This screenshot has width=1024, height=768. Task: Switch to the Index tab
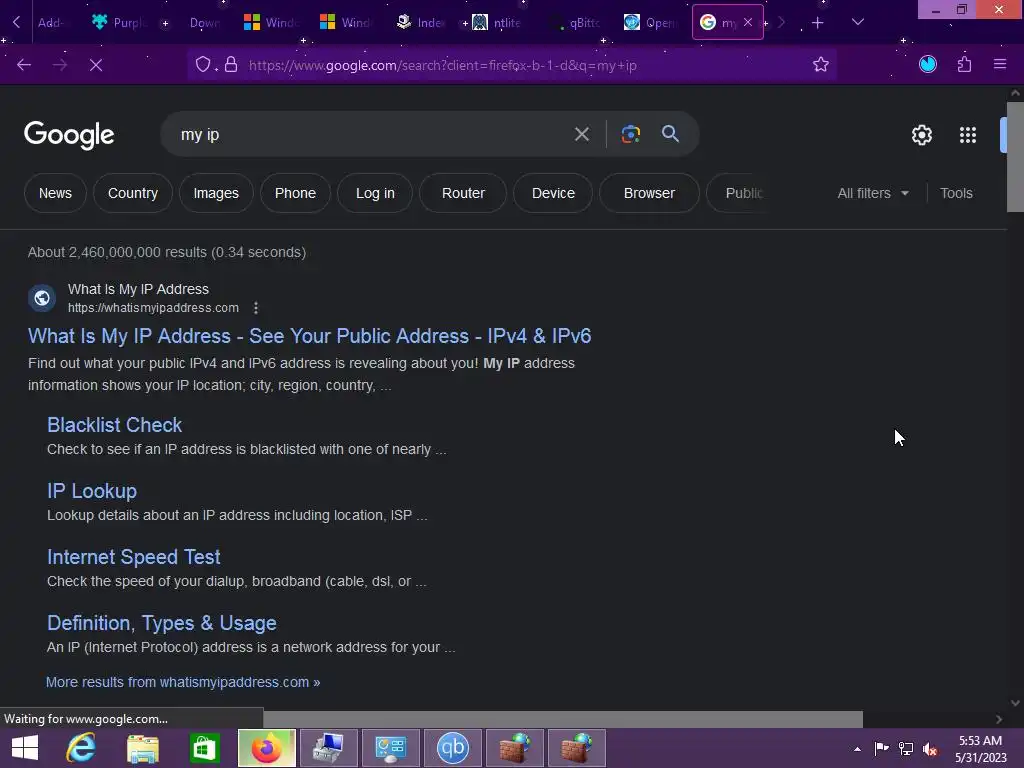point(421,23)
